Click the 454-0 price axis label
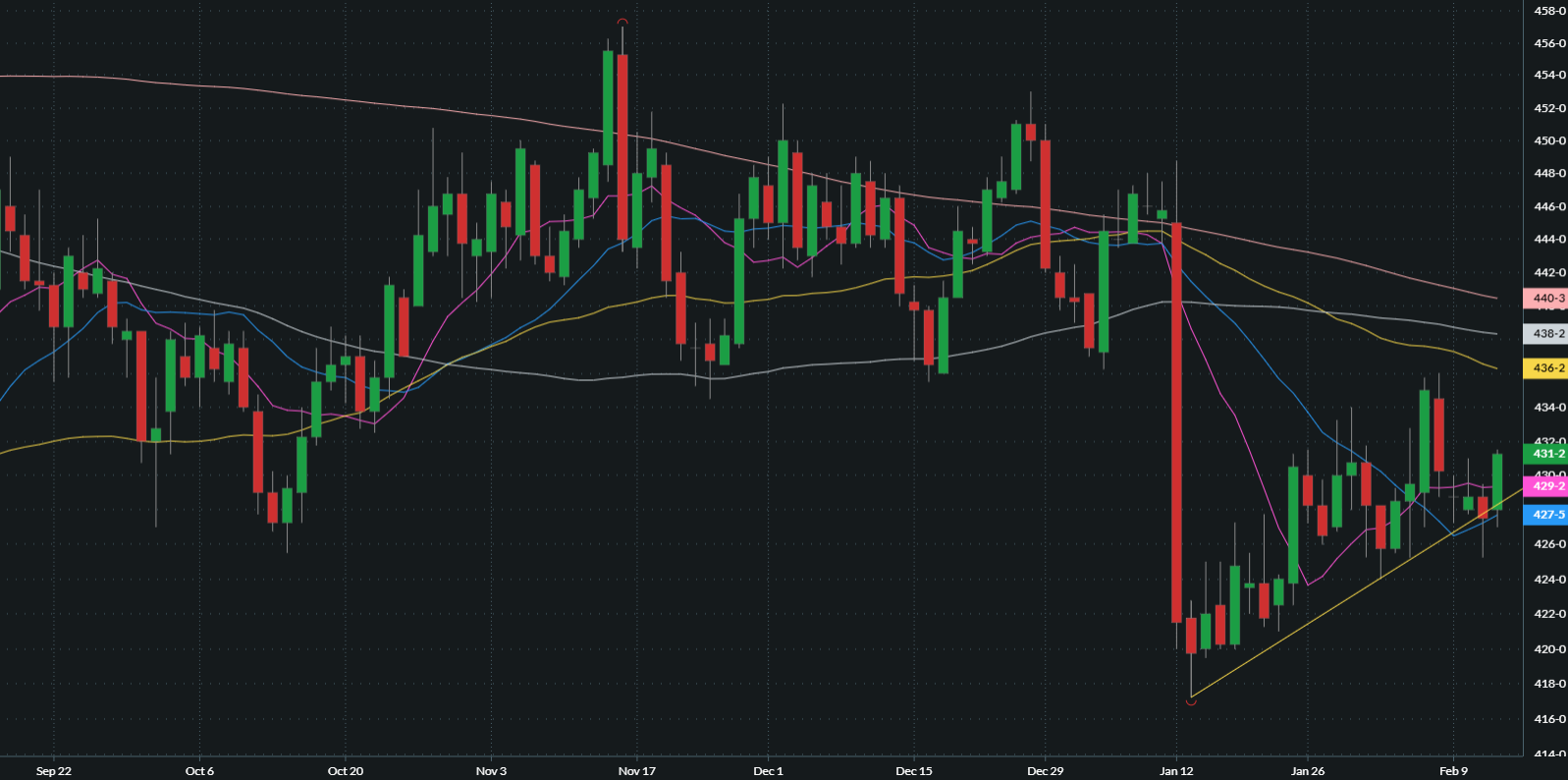This screenshot has width=1568, height=780. coord(1550,76)
